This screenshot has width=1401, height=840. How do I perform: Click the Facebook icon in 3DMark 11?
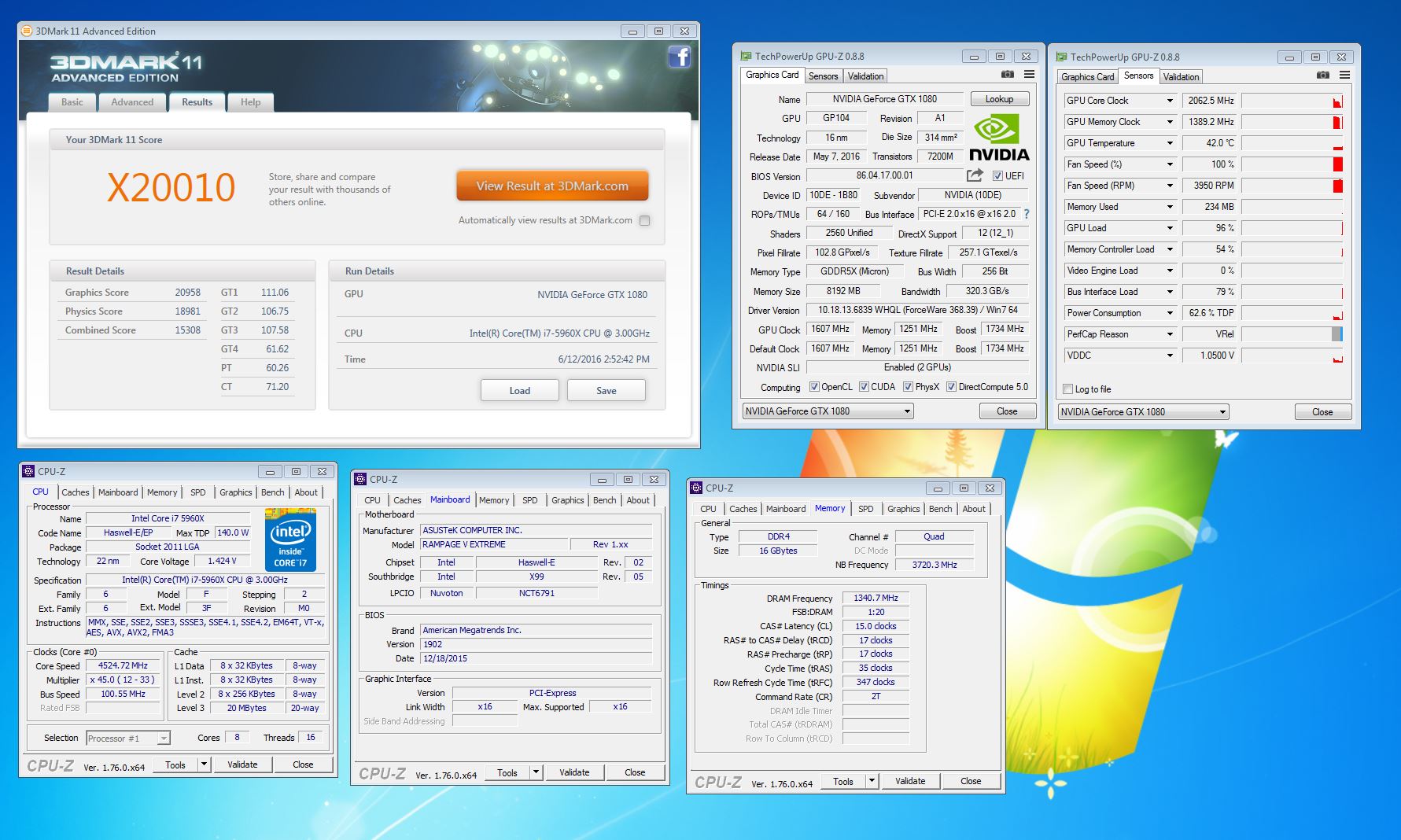679,57
